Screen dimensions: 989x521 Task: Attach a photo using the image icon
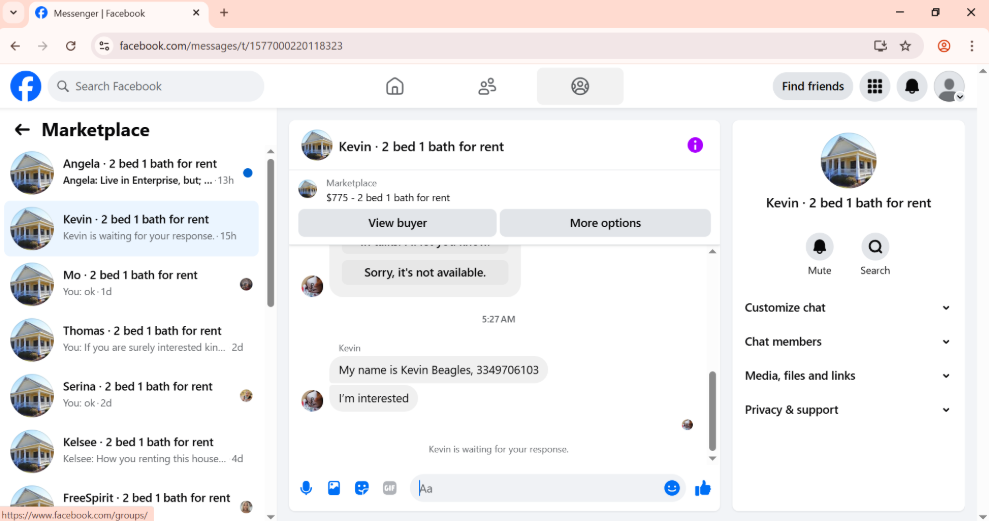click(x=334, y=488)
